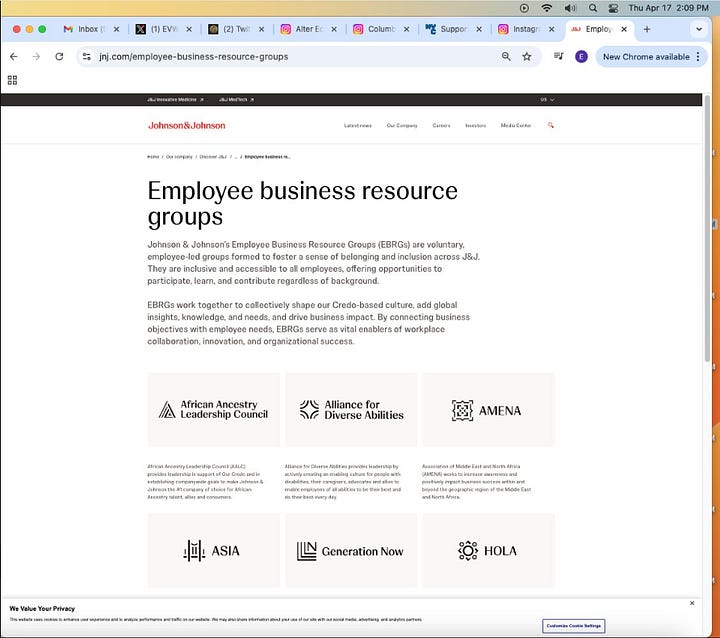Click the page vertical scrollbar
The width and height of the screenshot is (720, 638).
pos(707,230)
